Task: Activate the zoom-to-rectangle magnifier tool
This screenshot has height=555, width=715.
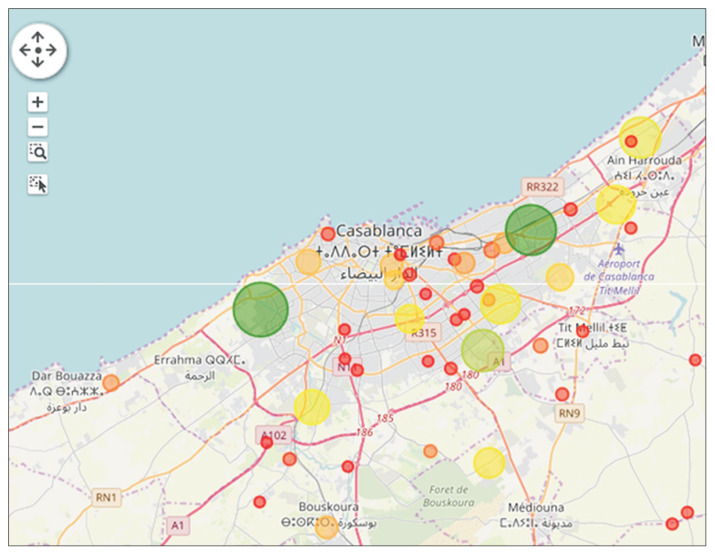Action: point(38,152)
